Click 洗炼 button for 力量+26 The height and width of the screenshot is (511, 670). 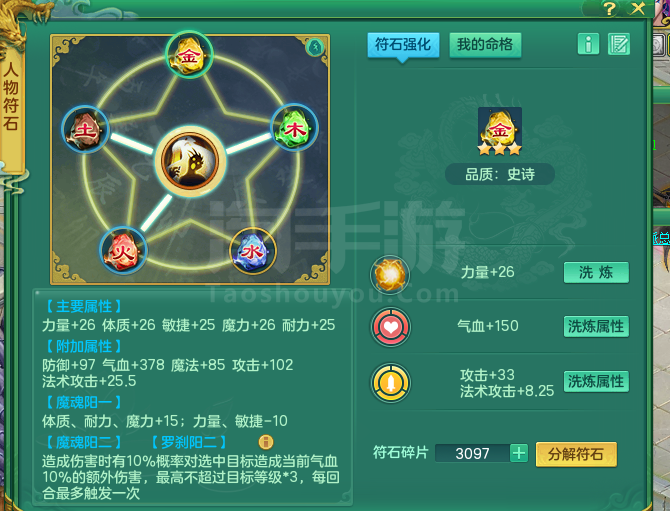pyautogui.click(x=596, y=273)
